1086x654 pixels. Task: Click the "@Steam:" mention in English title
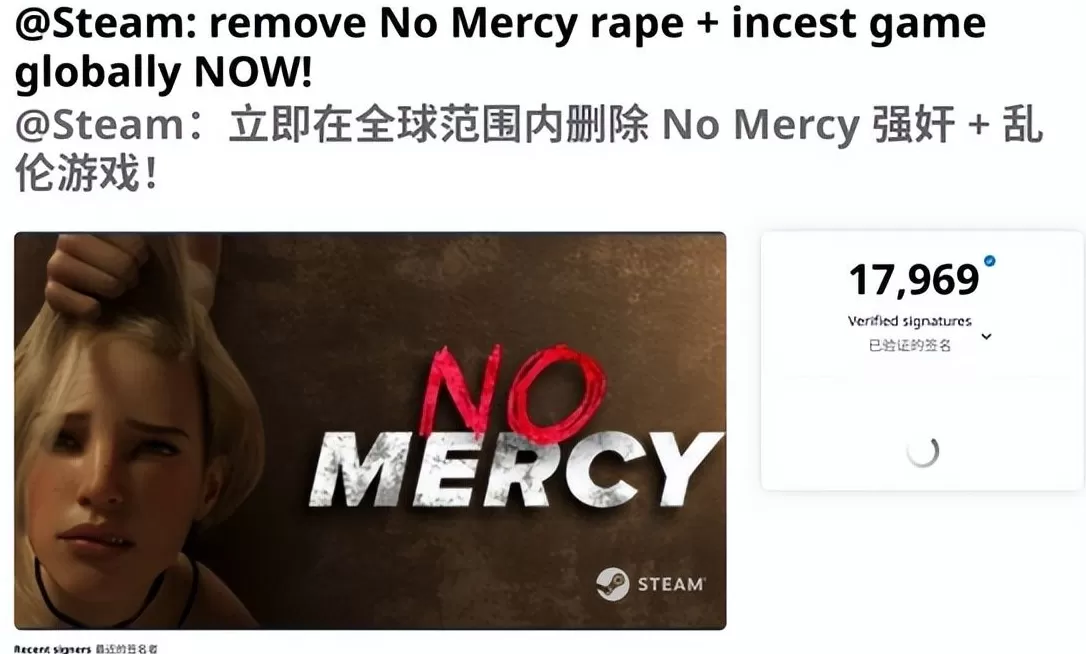(x=106, y=22)
